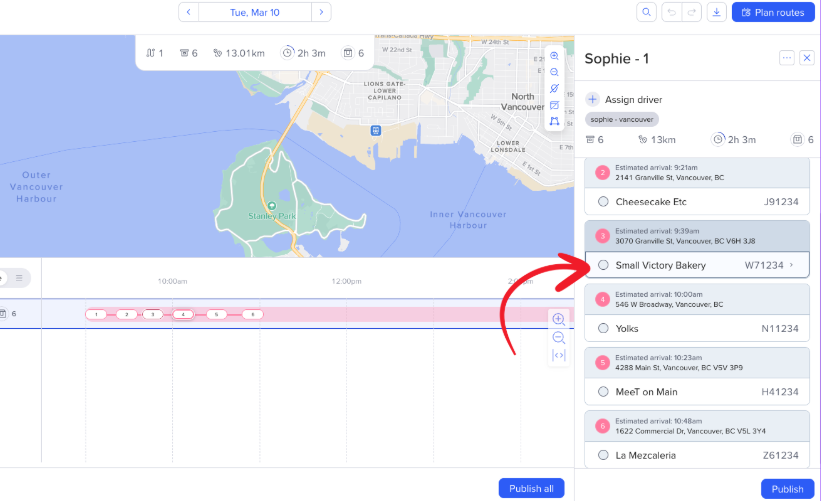Open the date picker showing Tue, Mar 10

point(255,12)
